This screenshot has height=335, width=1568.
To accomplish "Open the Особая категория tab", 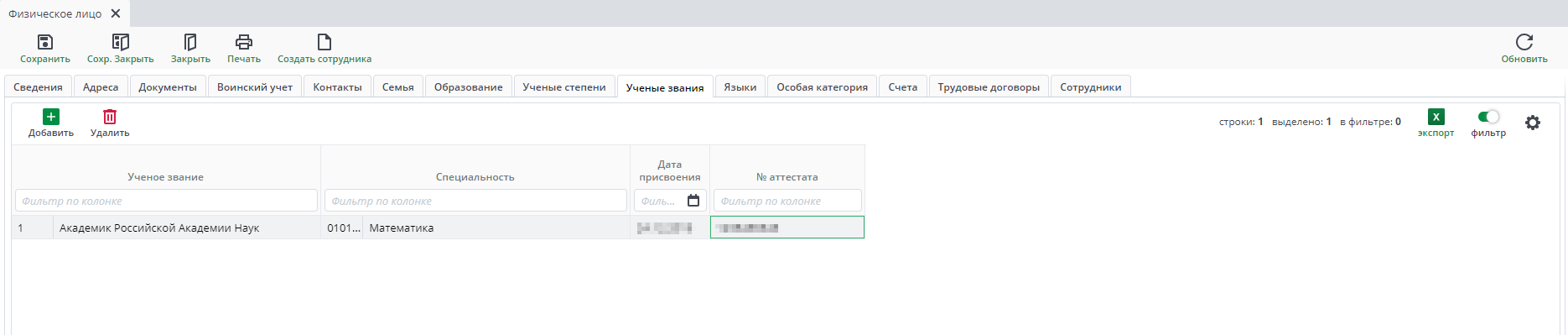I will click(x=823, y=87).
